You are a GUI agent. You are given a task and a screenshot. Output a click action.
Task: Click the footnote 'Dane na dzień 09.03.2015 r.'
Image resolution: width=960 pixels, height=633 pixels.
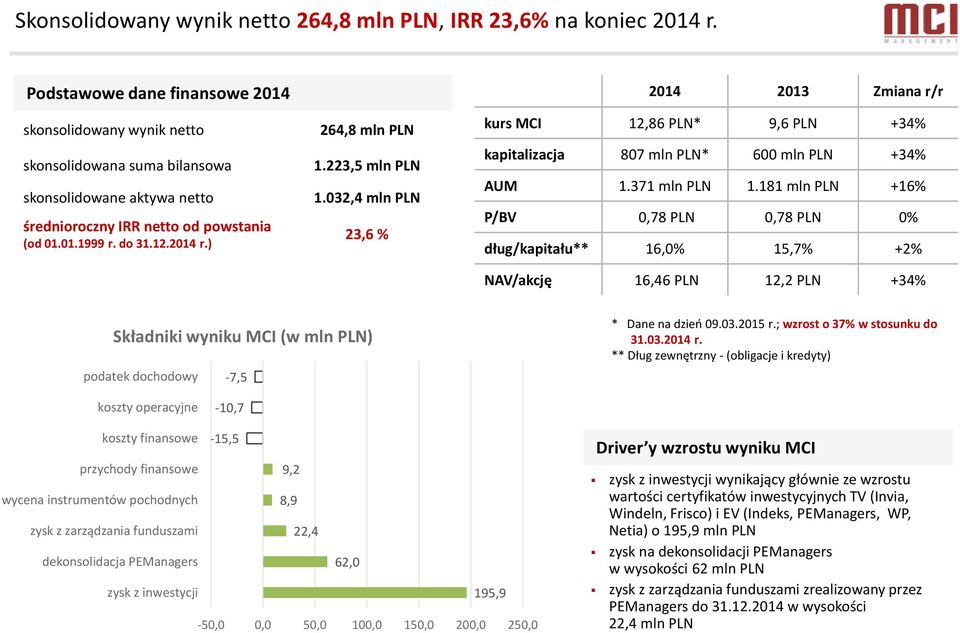[x=702, y=324]
